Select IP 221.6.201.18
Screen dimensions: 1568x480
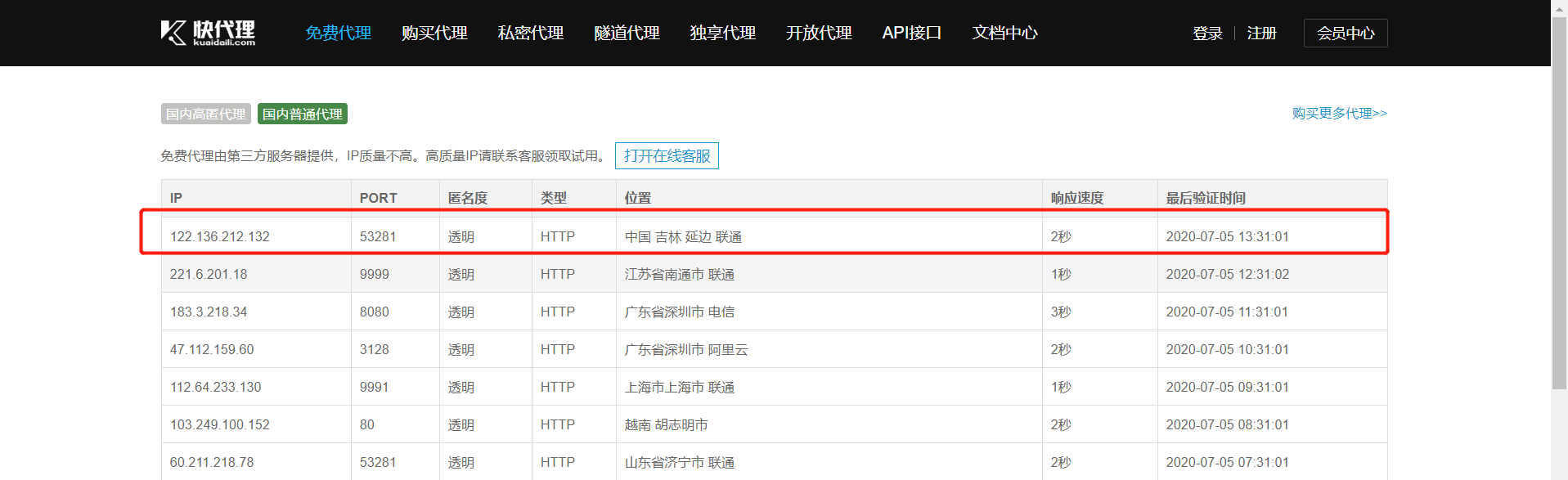point(209,274)
